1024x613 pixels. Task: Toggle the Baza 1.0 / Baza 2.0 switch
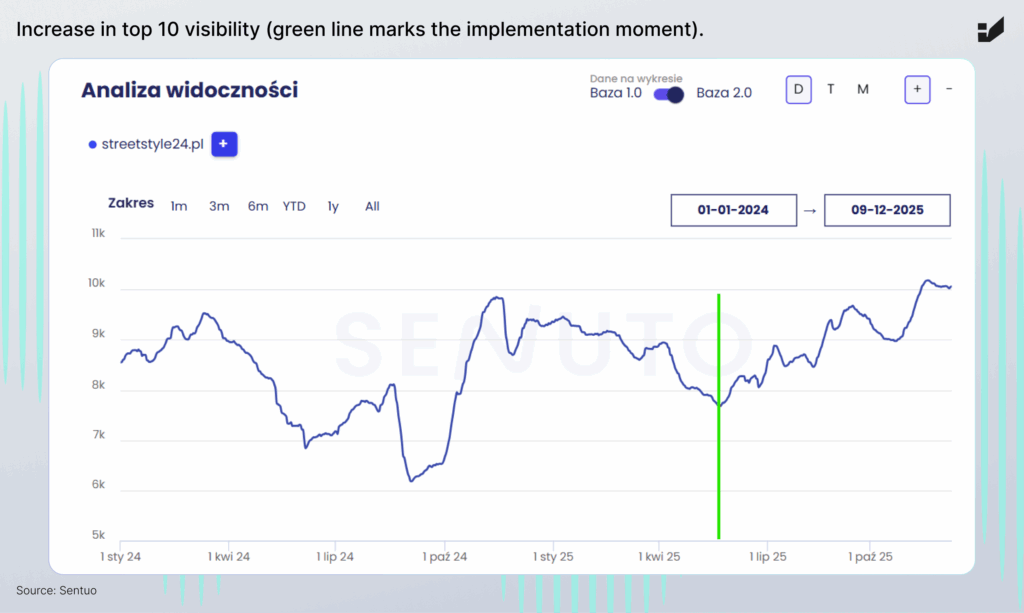coord(668,94)
